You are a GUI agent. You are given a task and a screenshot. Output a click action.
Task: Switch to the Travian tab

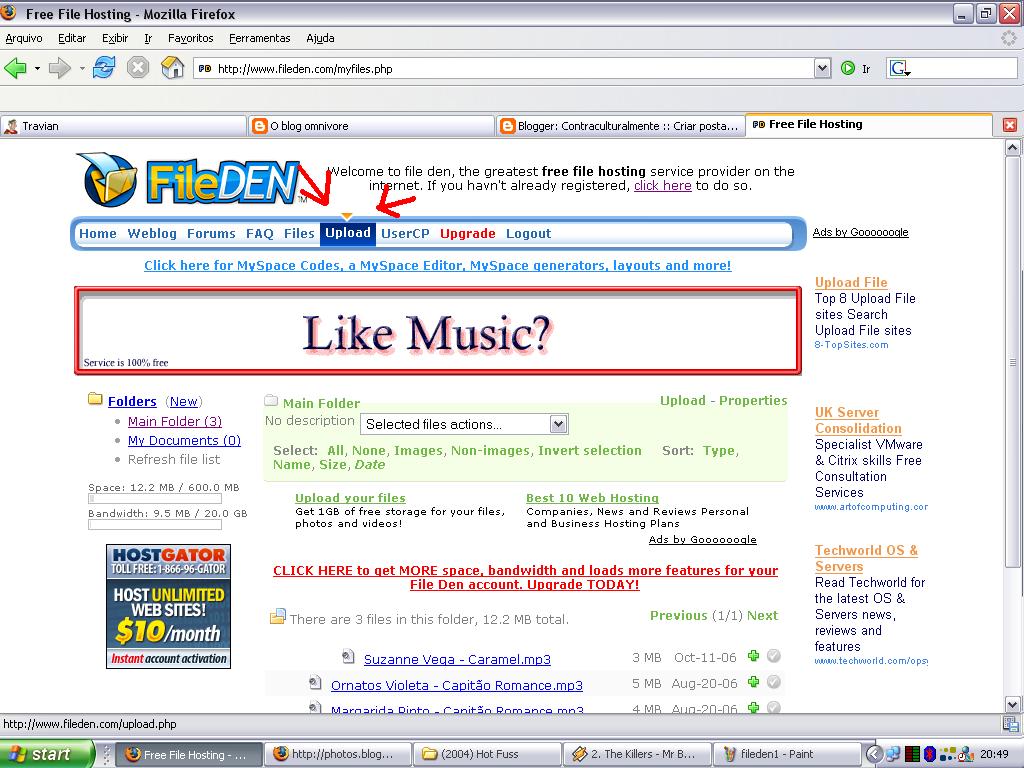click(123, 126)
